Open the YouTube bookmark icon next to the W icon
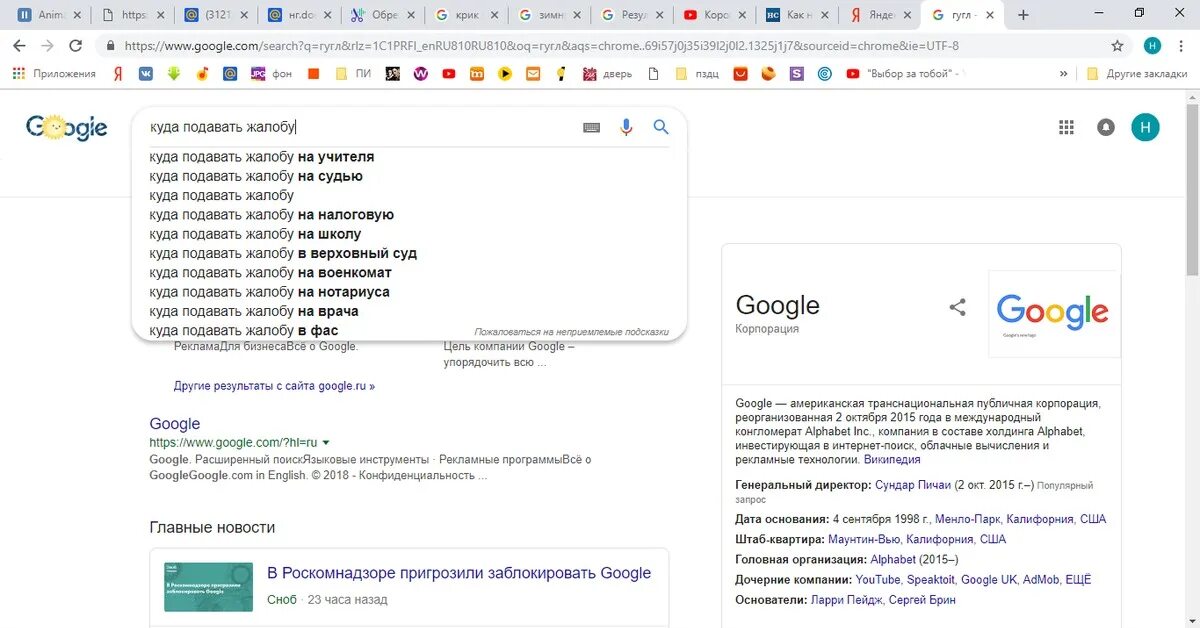 coord(449,73)
